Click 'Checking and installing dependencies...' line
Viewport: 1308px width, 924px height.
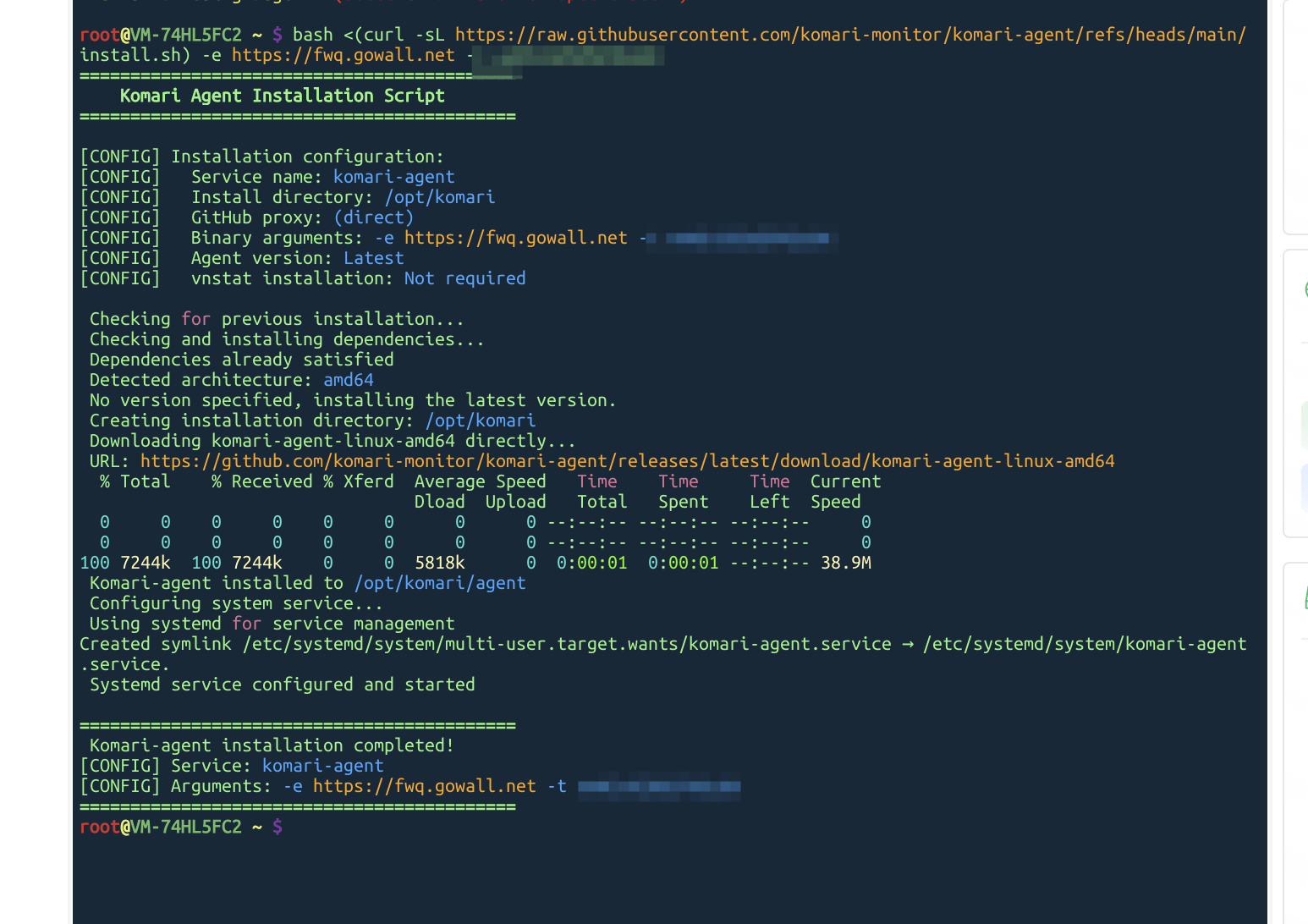pyautogui.click(x=287, y=339)
